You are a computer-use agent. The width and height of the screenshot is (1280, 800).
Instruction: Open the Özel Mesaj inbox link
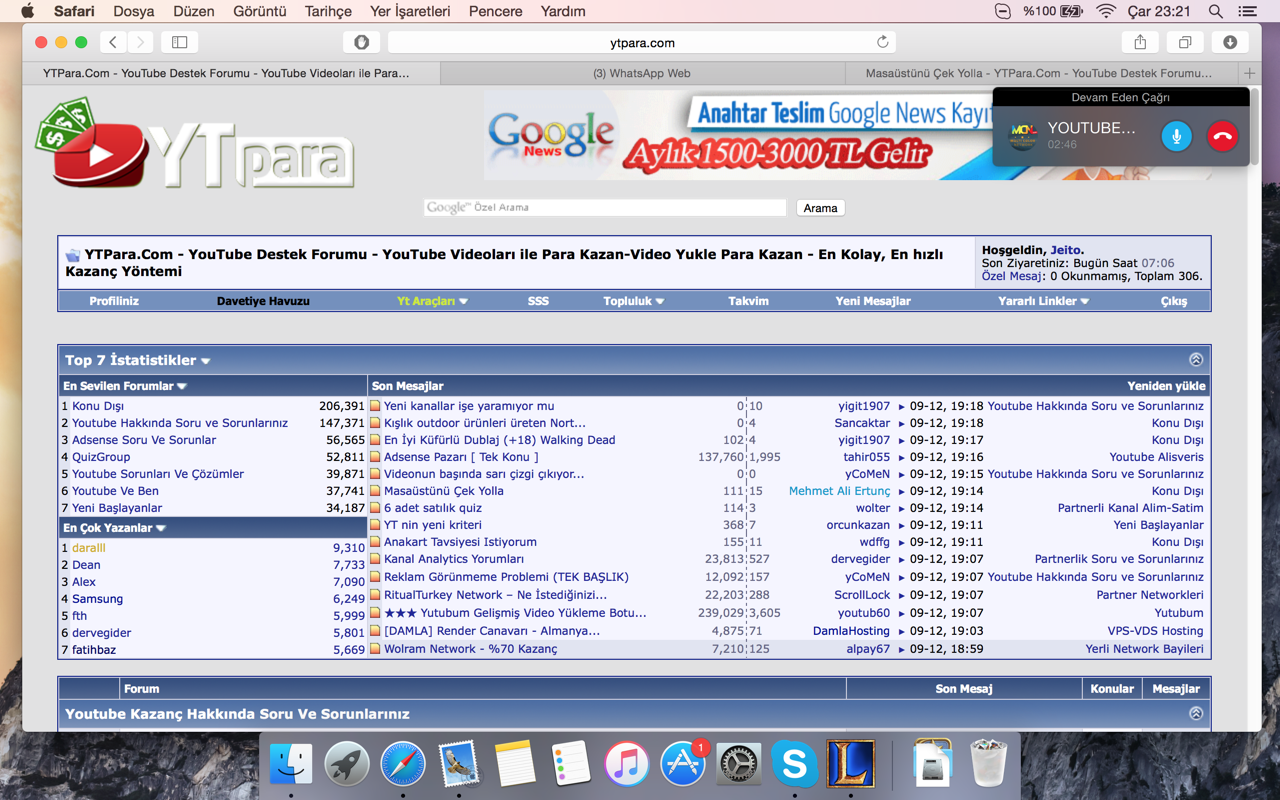pyautogui.click(x=1012, y=276)
